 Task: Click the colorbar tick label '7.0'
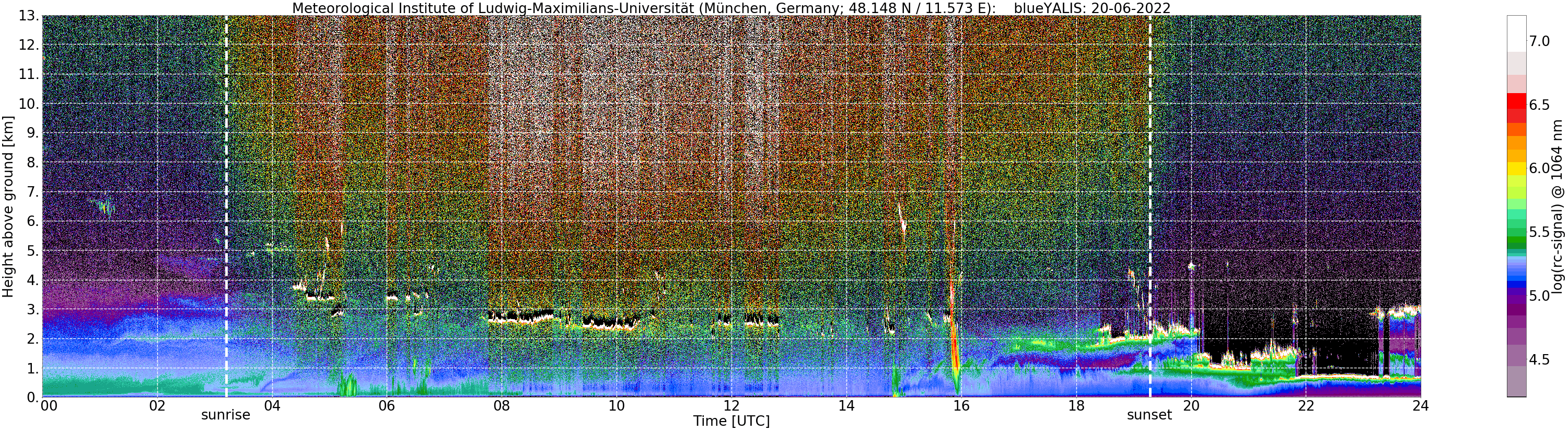click(x=1540, y=41)
